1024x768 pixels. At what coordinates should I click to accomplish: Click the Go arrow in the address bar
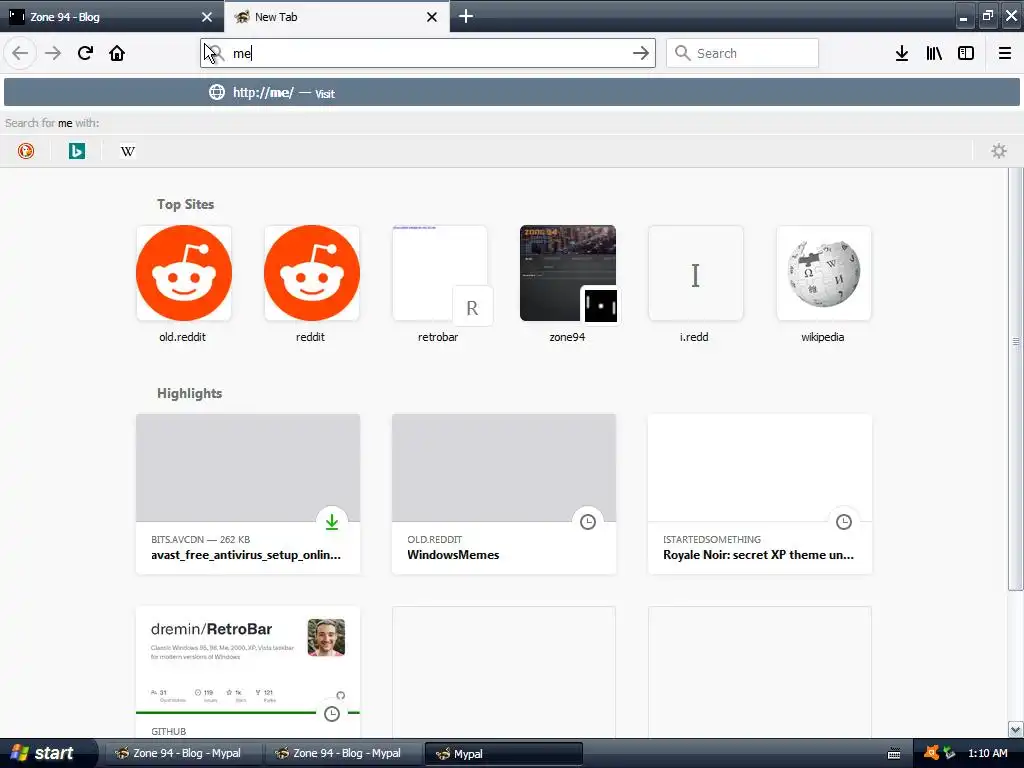point(641,53)
